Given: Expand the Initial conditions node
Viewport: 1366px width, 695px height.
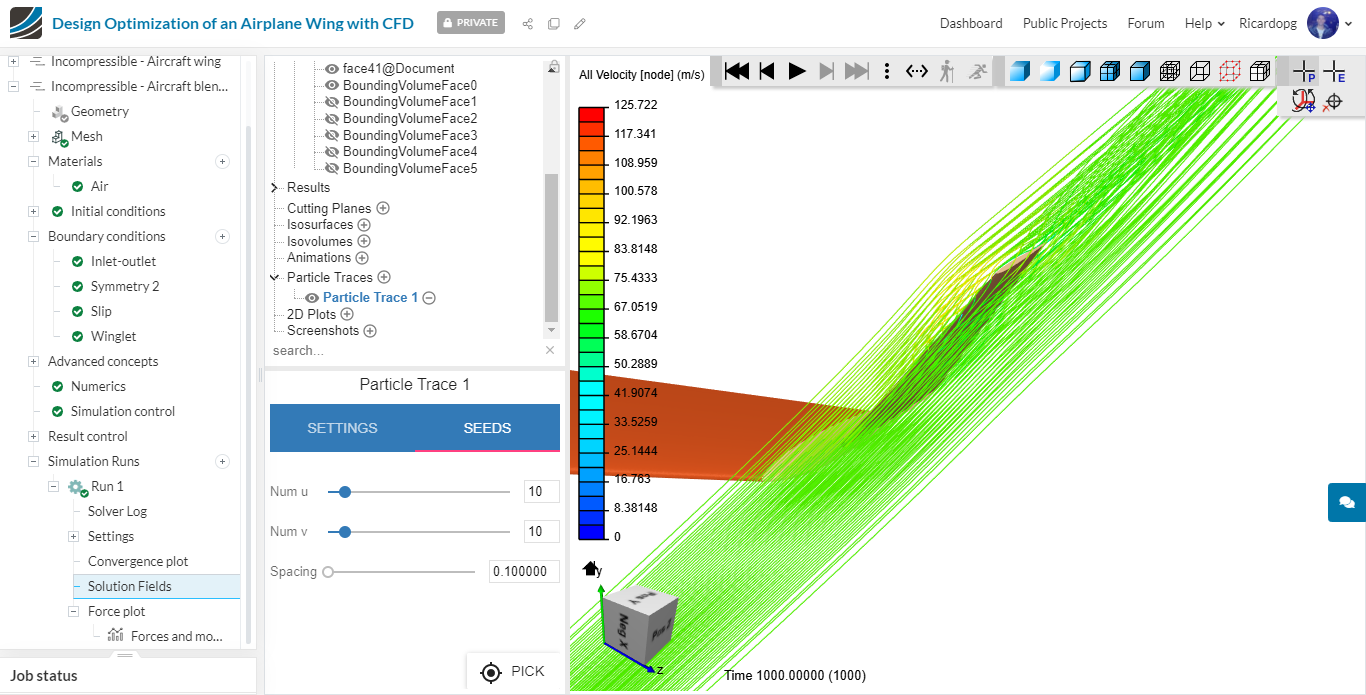Looking at the screenshot, I should click(x=34, y=212).
